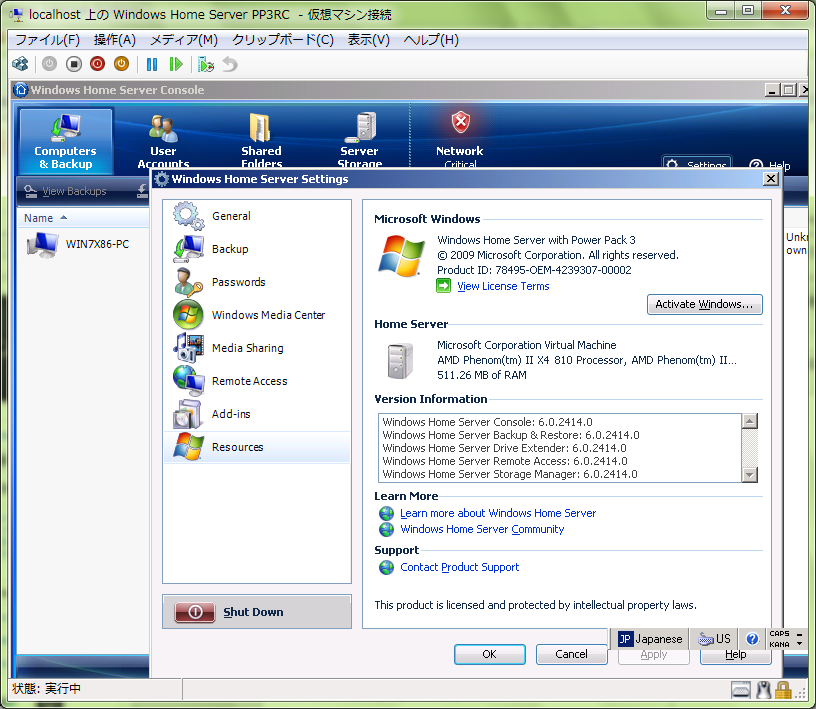The width and height of the screenshot is (816, 709).
Task: Open the Network Critical status tab
Action: [x=459, y=138]
